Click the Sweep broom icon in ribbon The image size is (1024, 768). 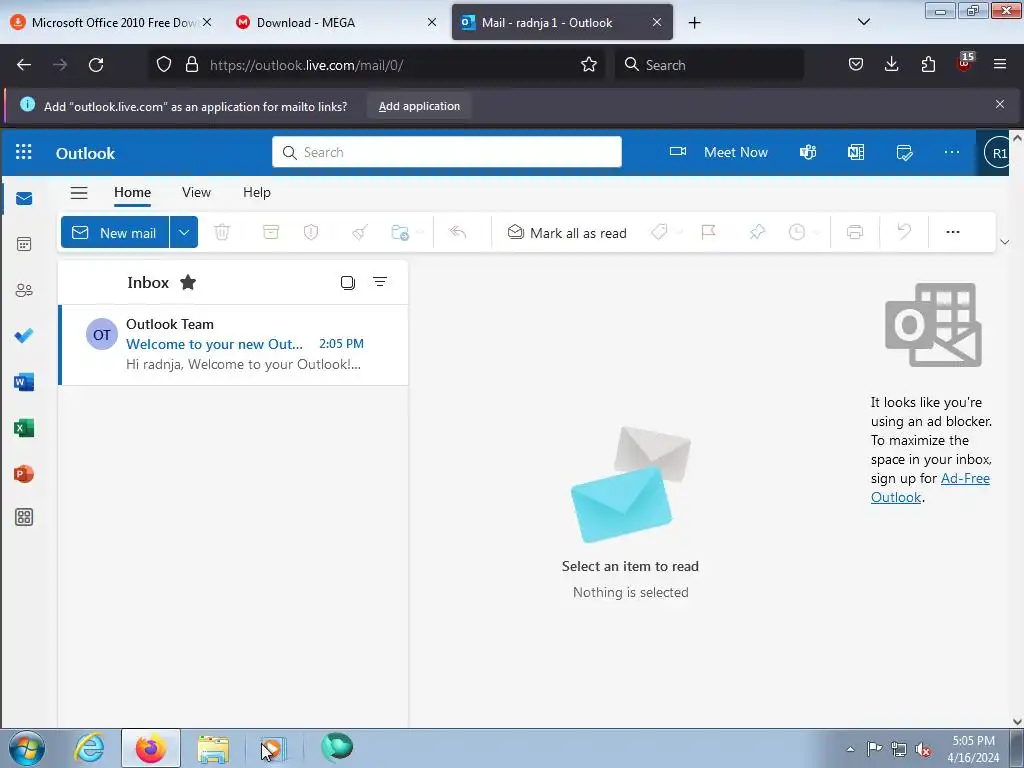point(360,232)
